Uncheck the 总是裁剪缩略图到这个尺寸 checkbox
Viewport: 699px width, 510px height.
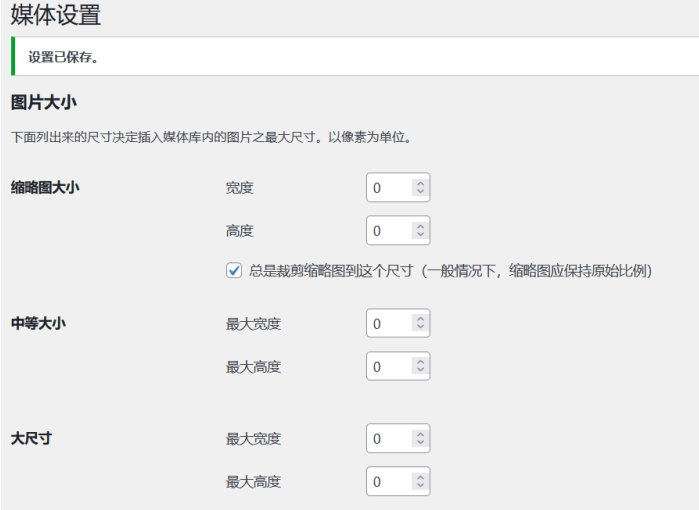coord(234,271)
